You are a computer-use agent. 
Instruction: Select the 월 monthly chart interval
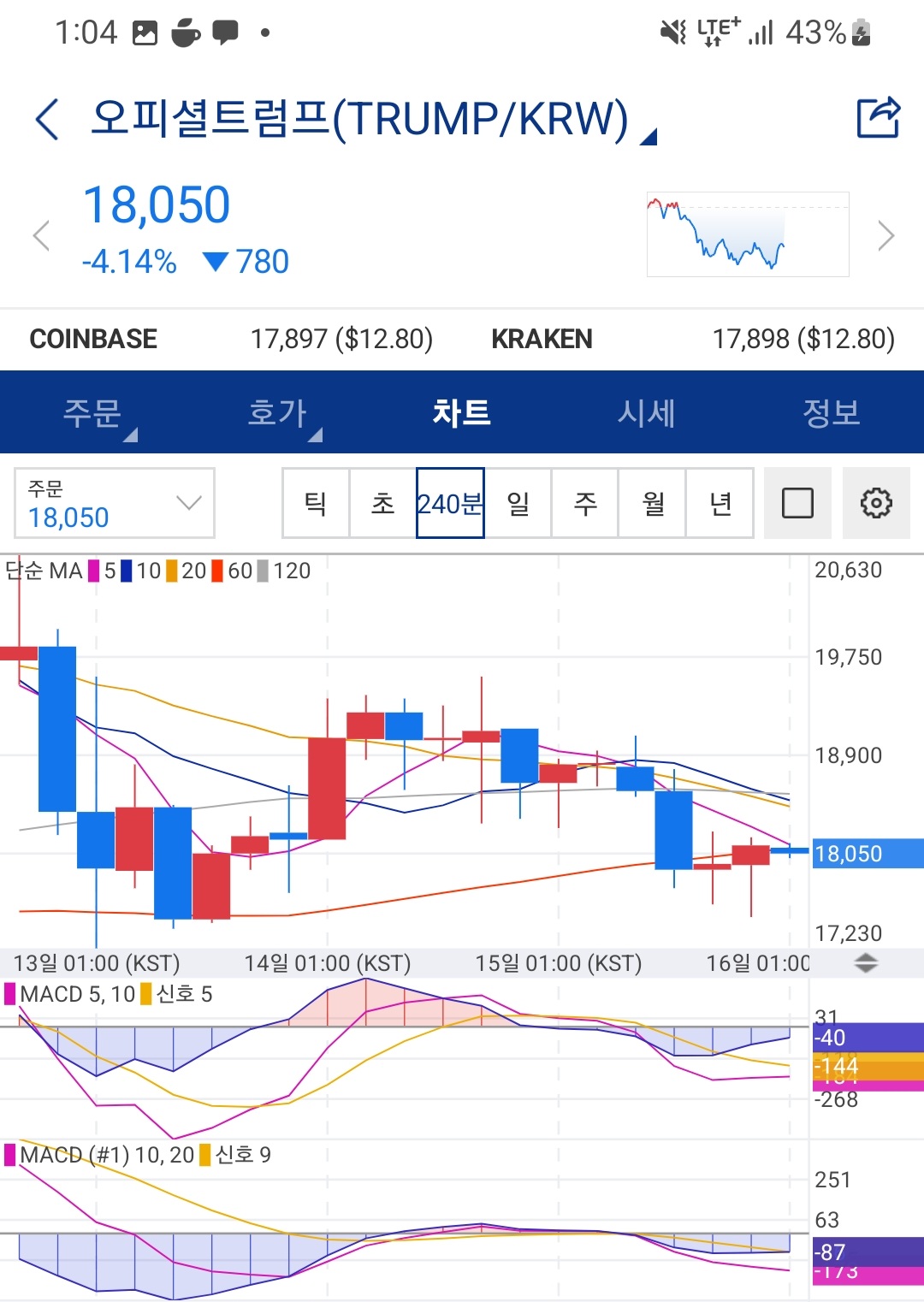(653, 503)
